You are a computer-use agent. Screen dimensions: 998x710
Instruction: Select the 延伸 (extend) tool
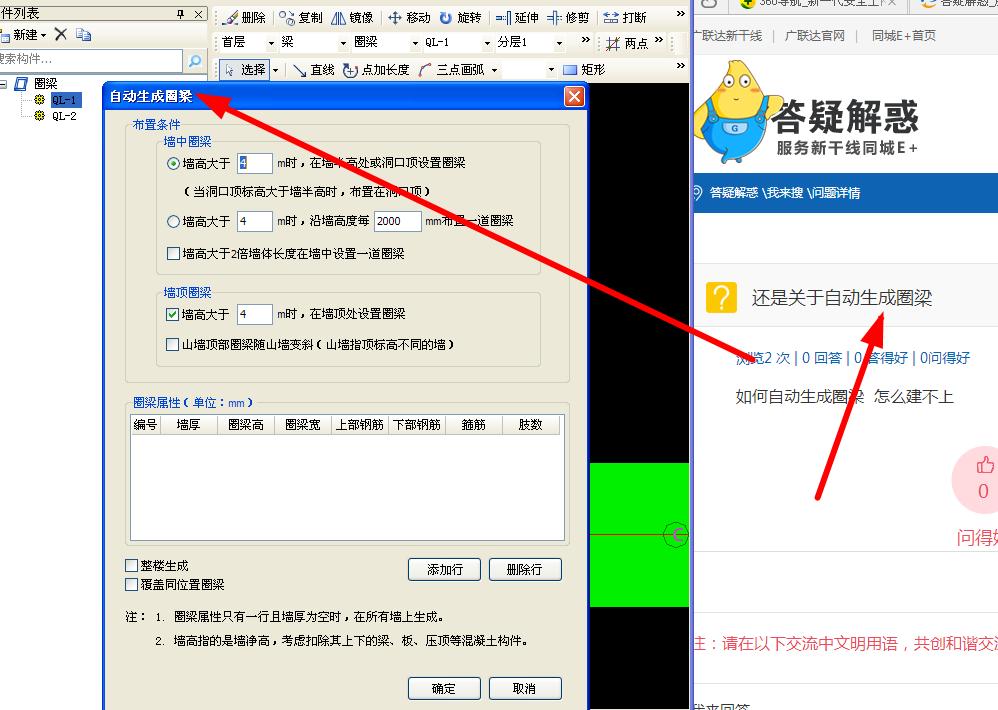click(517, 18)
